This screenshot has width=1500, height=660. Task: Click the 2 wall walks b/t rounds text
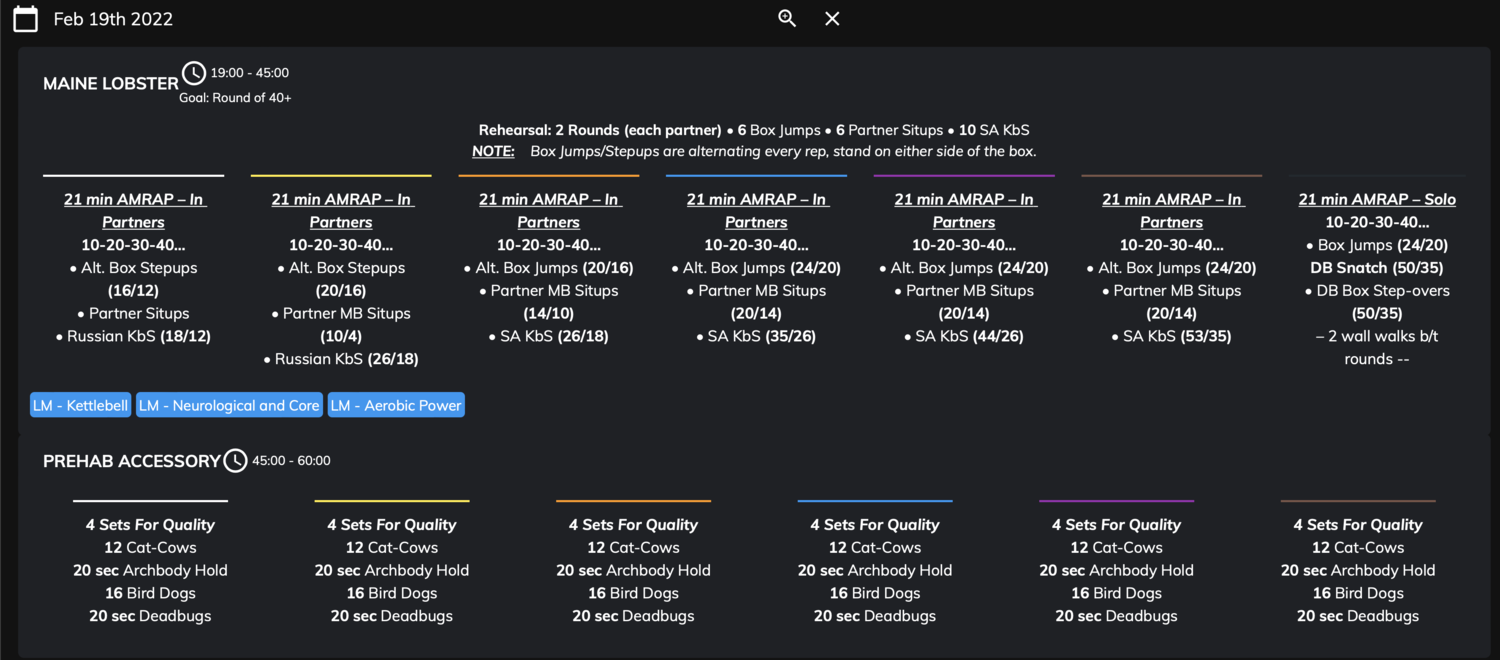(x=1377, y=348)
